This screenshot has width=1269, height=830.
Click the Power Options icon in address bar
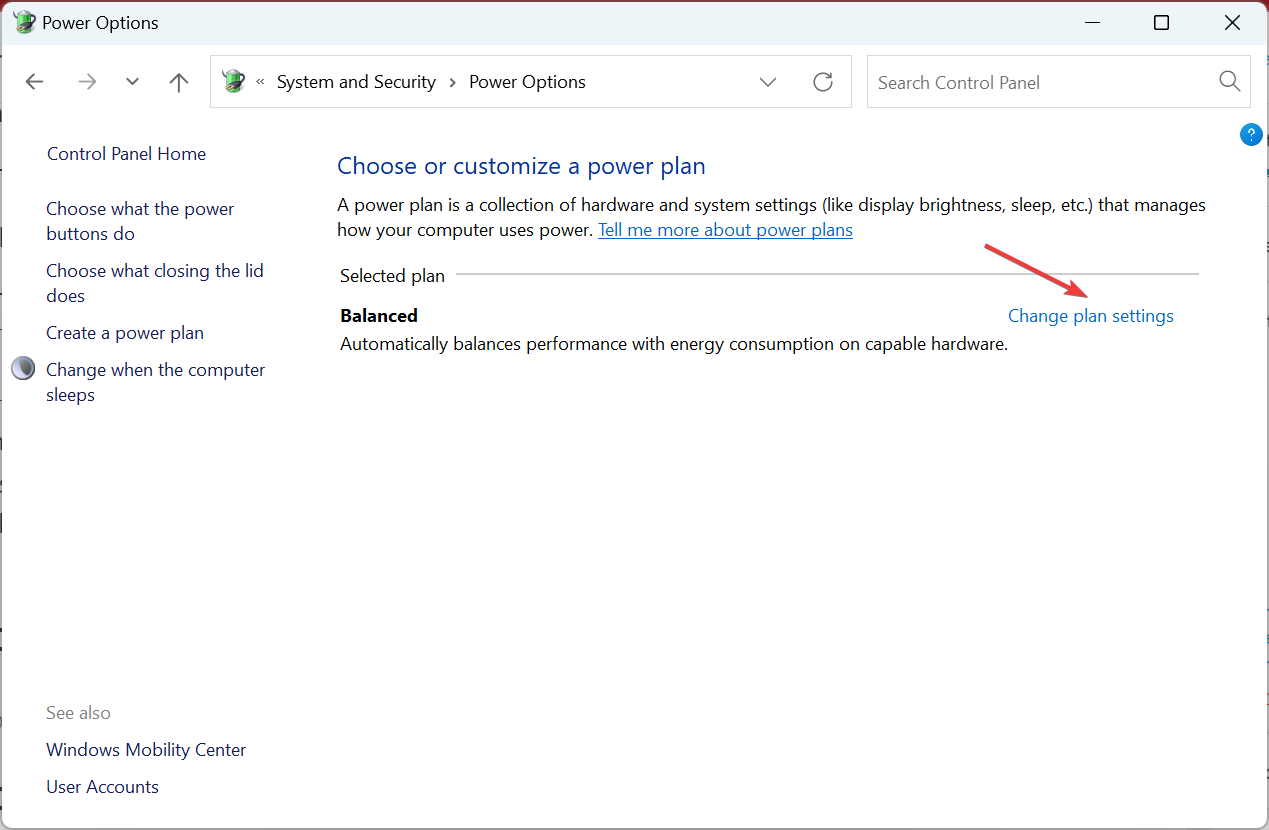point(234,81)
